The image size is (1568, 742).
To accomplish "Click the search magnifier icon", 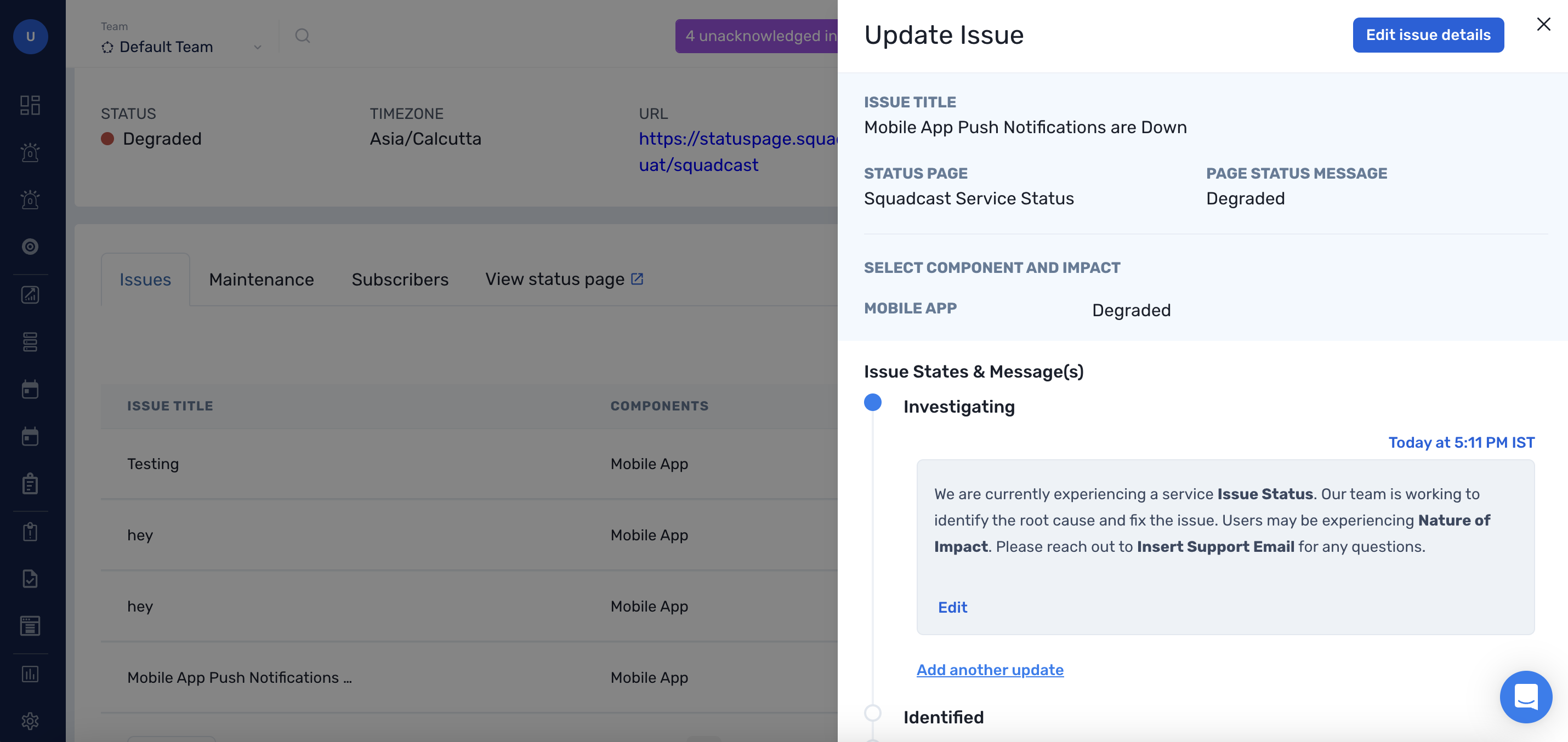I will pos(303,36).
